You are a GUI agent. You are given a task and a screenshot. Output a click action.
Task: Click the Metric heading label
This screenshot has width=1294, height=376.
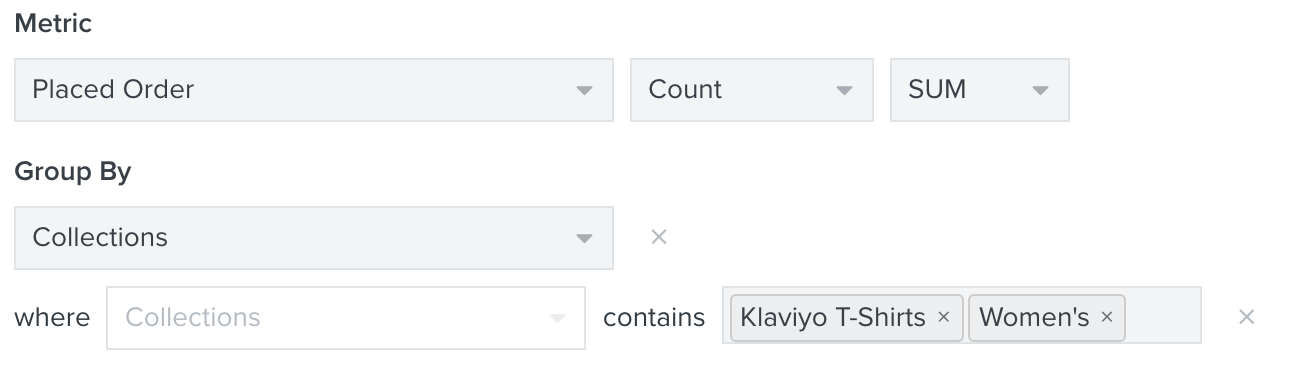point(53,24)
